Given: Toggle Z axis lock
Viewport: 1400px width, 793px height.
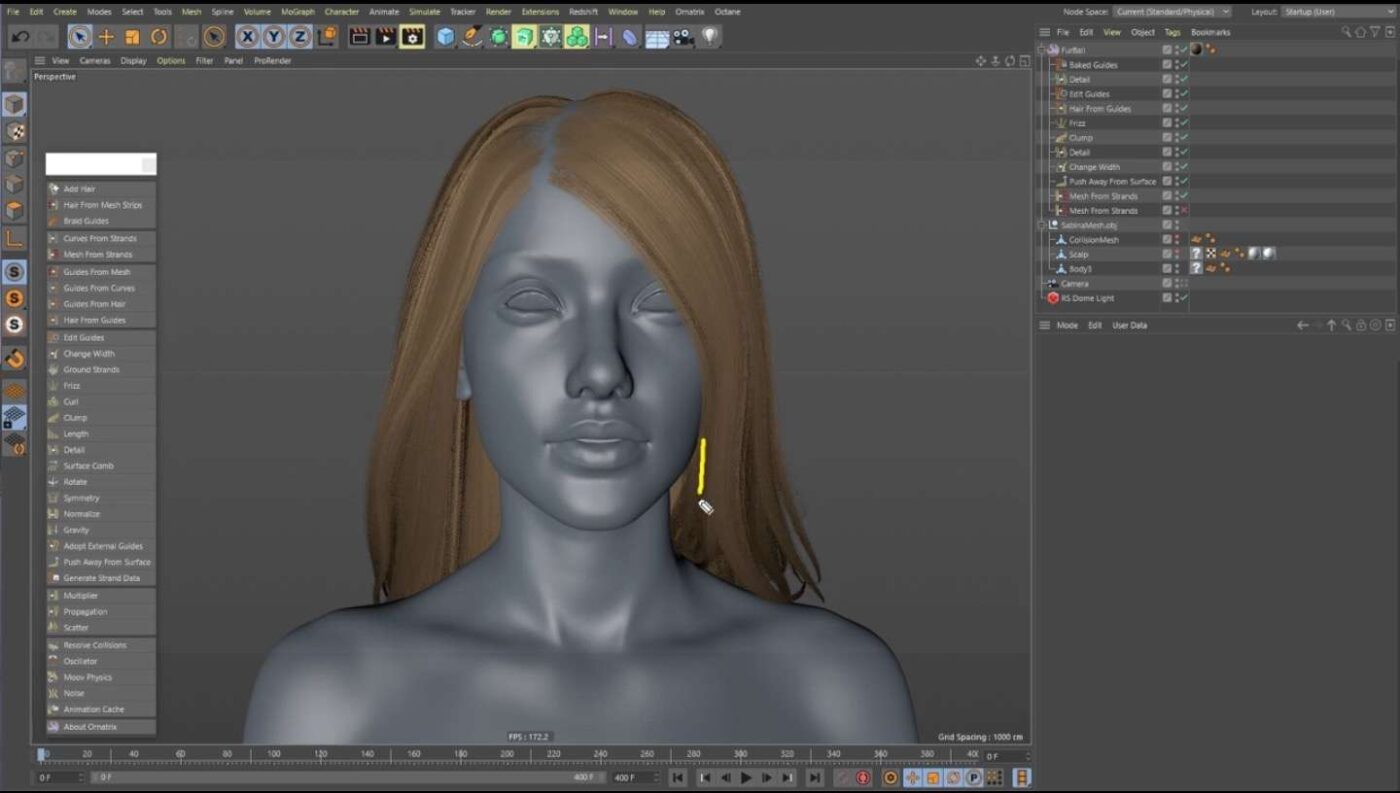Looking at the screenshot, I should (x=300, y=37).
